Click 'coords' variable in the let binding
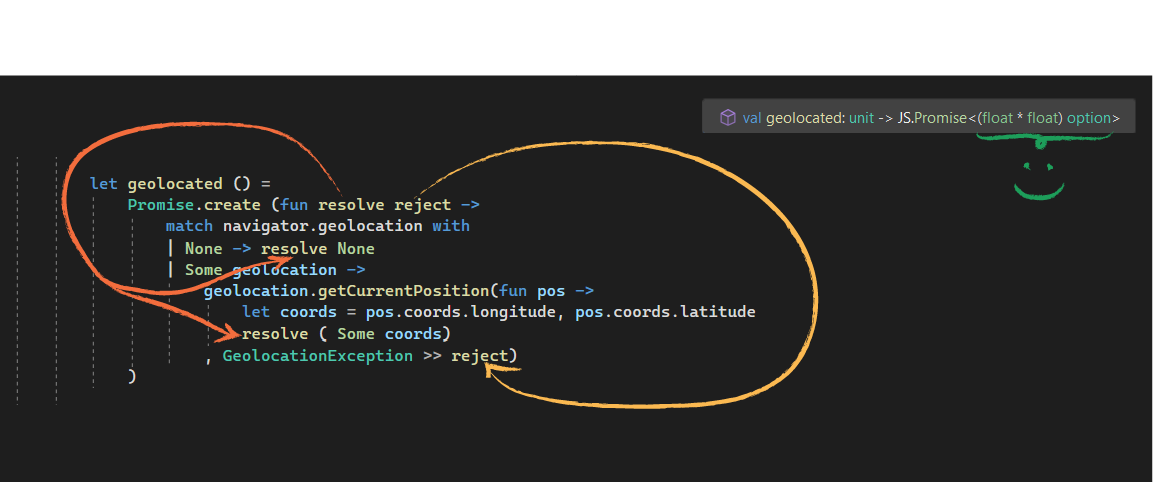 coord(308,312)
